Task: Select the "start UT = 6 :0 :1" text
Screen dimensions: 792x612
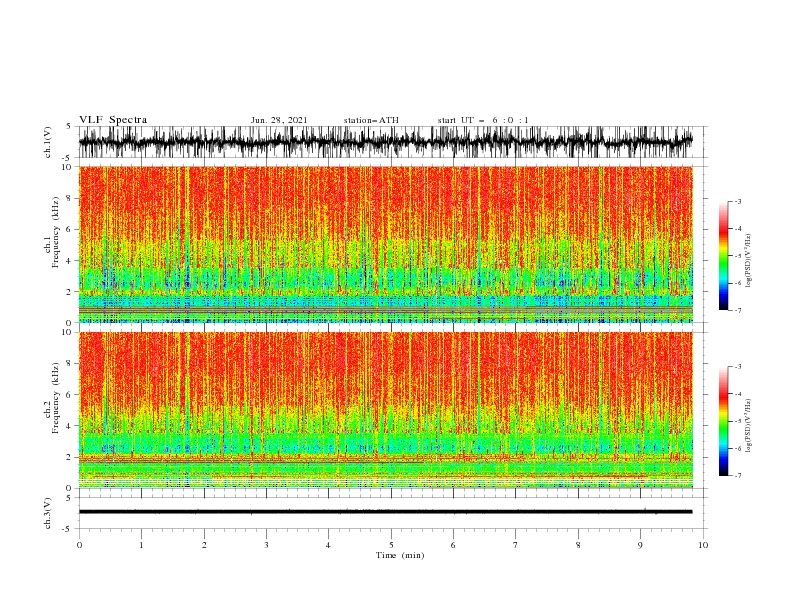Action: click(483, 120)
